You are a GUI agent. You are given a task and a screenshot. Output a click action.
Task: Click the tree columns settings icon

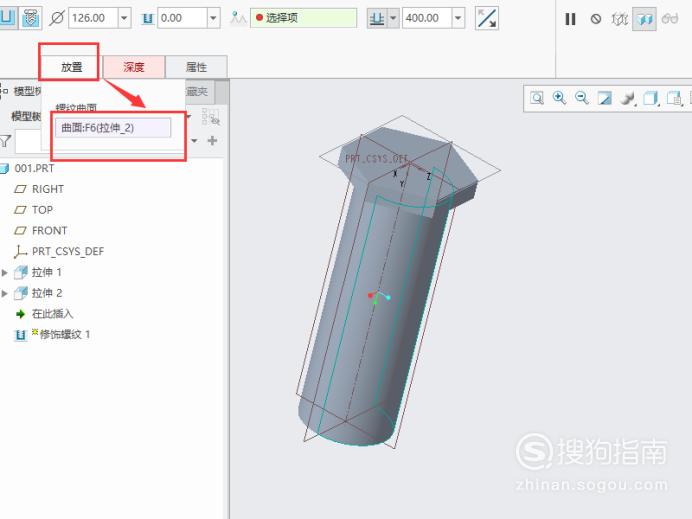tap(211, 117)
